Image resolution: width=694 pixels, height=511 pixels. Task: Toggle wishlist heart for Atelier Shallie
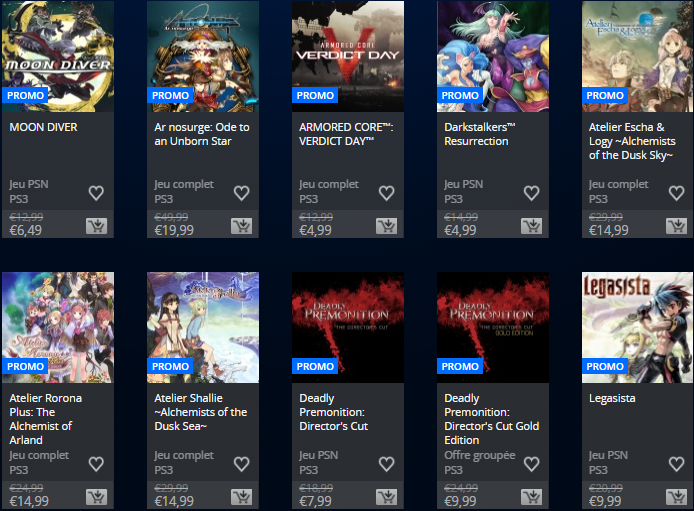click(241, 464)
